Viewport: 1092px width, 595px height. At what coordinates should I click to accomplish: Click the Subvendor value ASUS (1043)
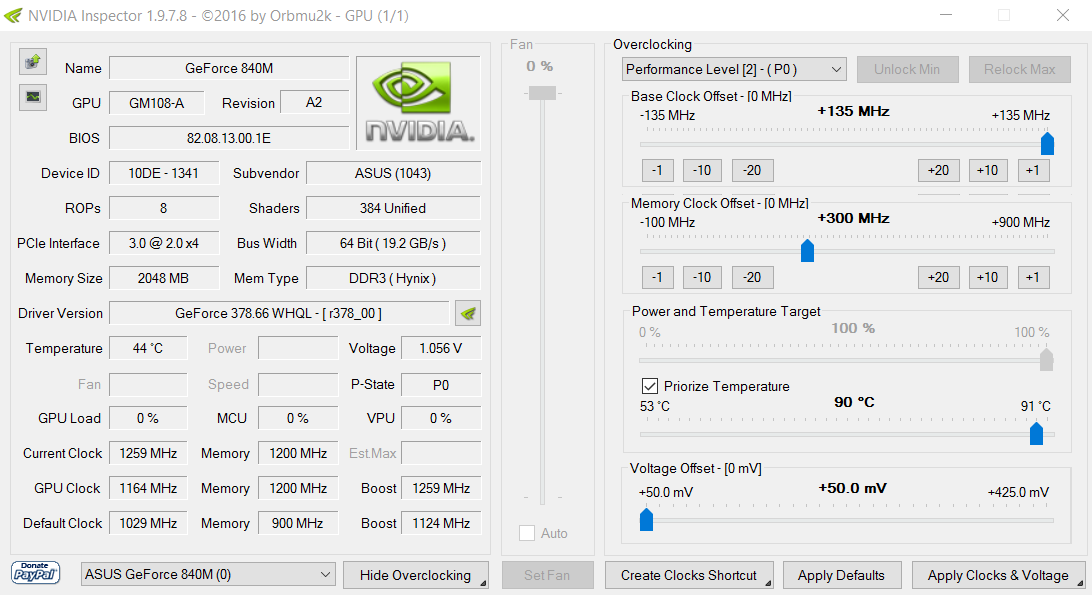393,173
